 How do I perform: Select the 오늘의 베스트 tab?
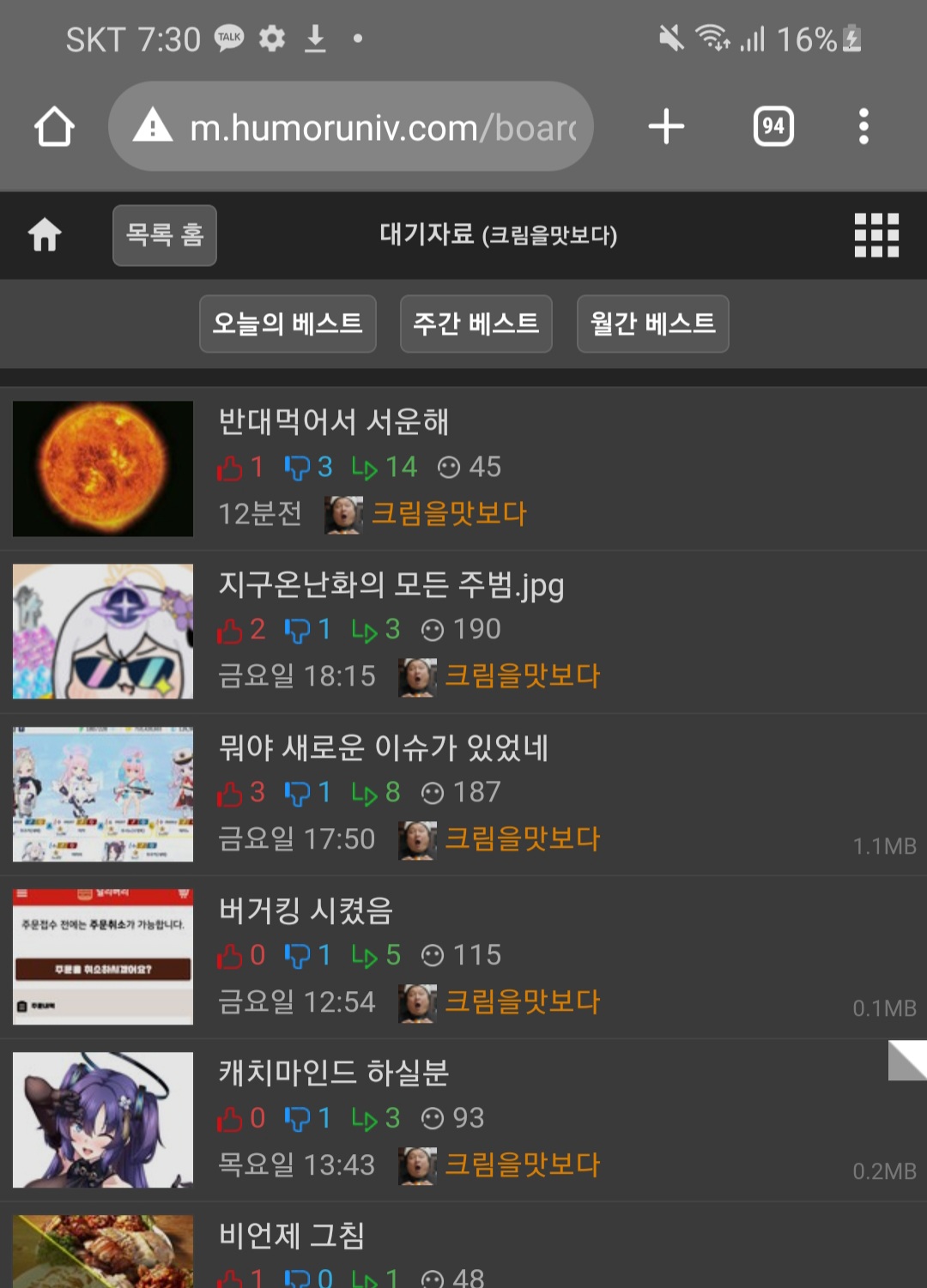288,324
